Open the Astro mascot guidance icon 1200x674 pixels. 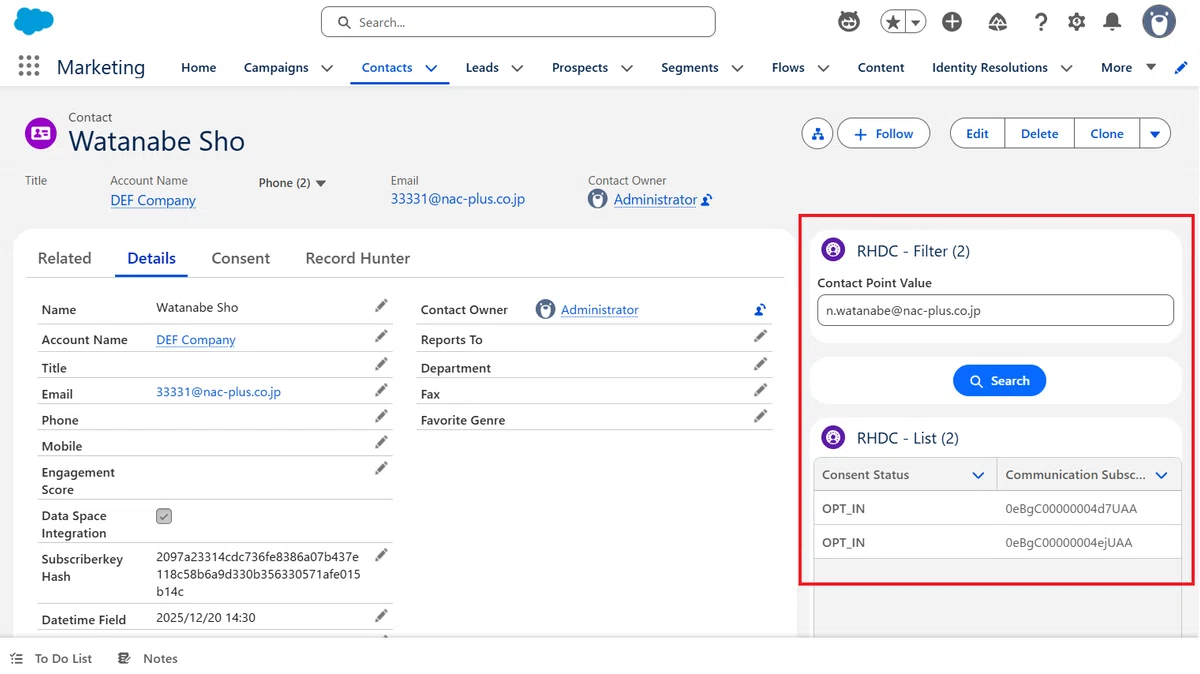[849, 21]
